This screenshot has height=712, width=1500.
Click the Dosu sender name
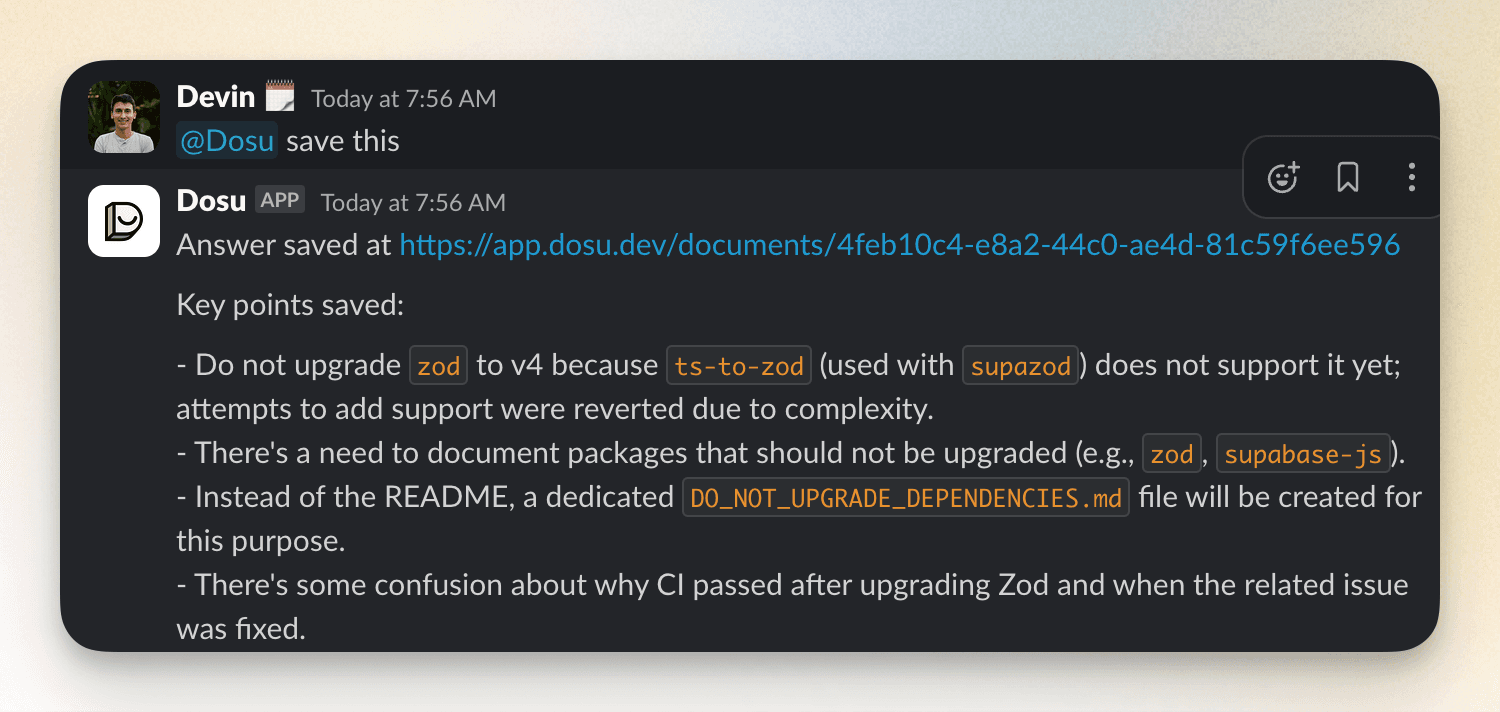pos(211,201)
